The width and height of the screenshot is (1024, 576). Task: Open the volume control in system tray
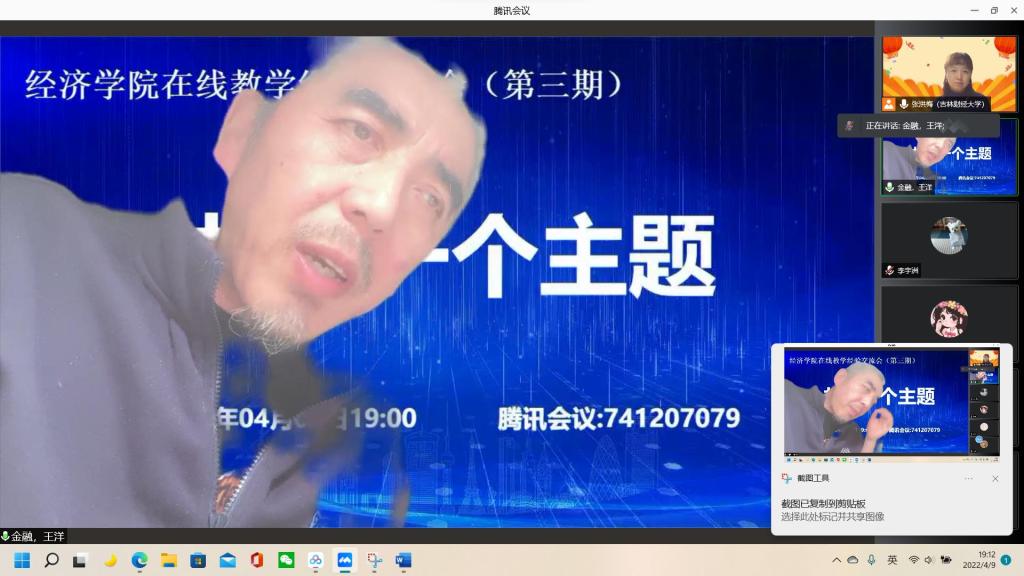click(930, 560)
